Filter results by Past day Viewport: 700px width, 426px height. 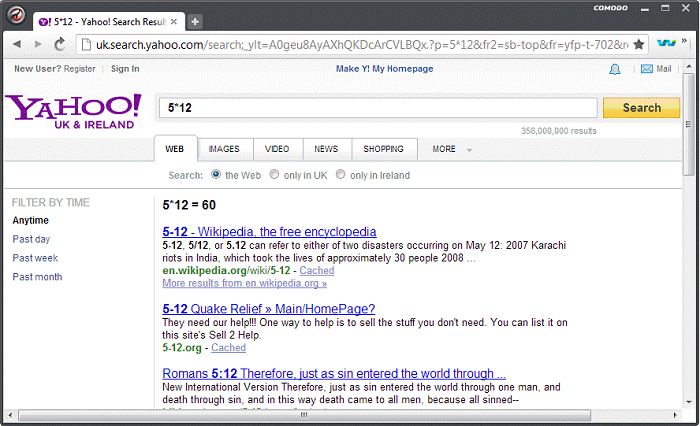tap(31, 239)
